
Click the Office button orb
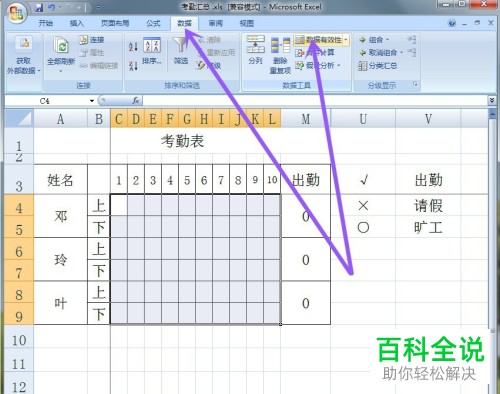[x=17, y=13]
